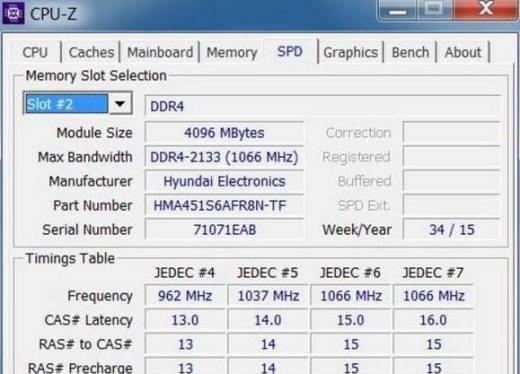
Task: Click the Part Number field HMA451S6AFR8N-TF
Action: (224, 206)
